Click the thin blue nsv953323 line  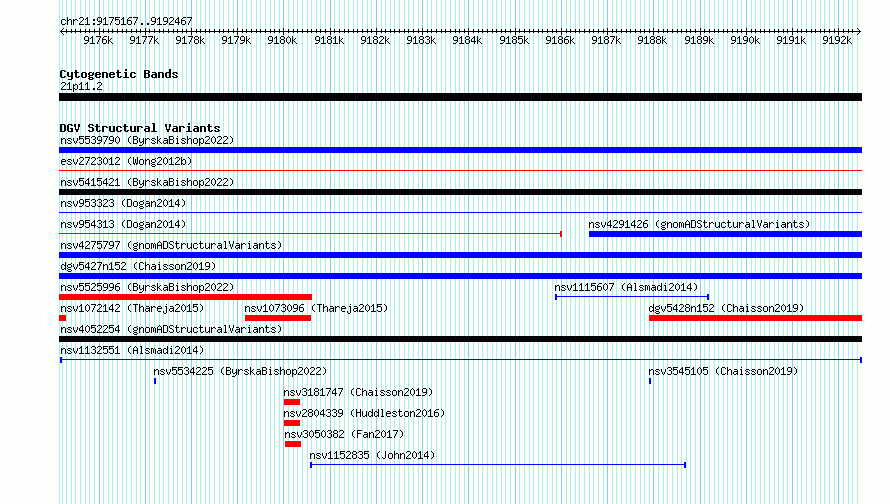pyautogui.click(x=460, y=212)
